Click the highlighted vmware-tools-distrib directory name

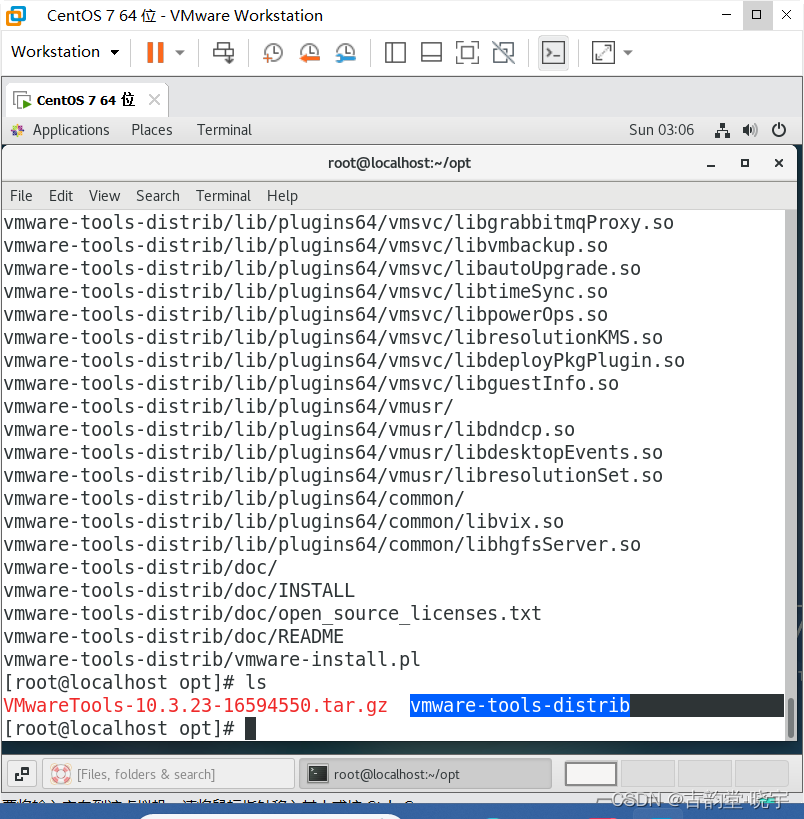click(520, 705)
